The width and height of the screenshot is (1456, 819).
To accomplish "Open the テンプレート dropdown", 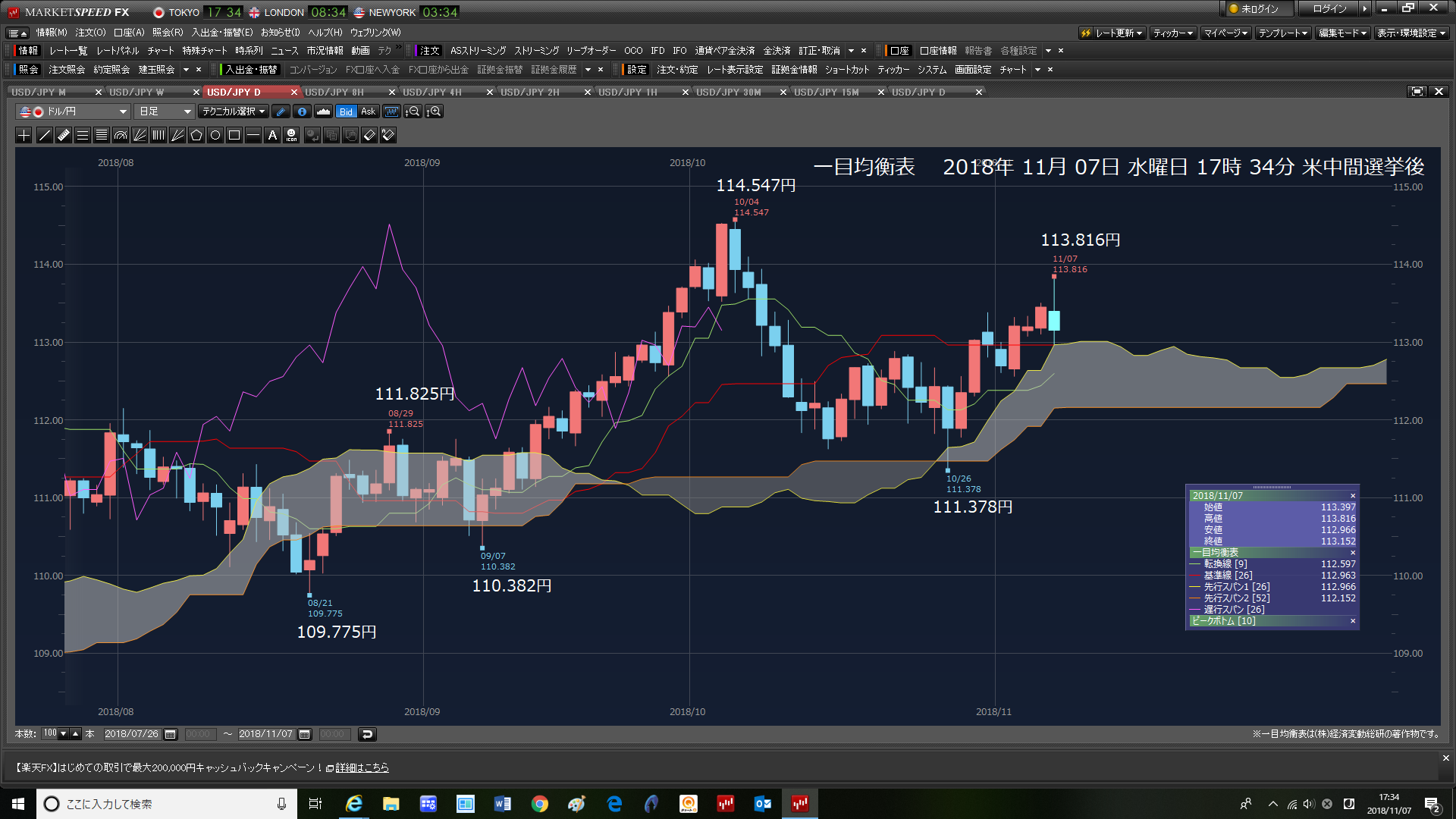I will coord(1283,33).
